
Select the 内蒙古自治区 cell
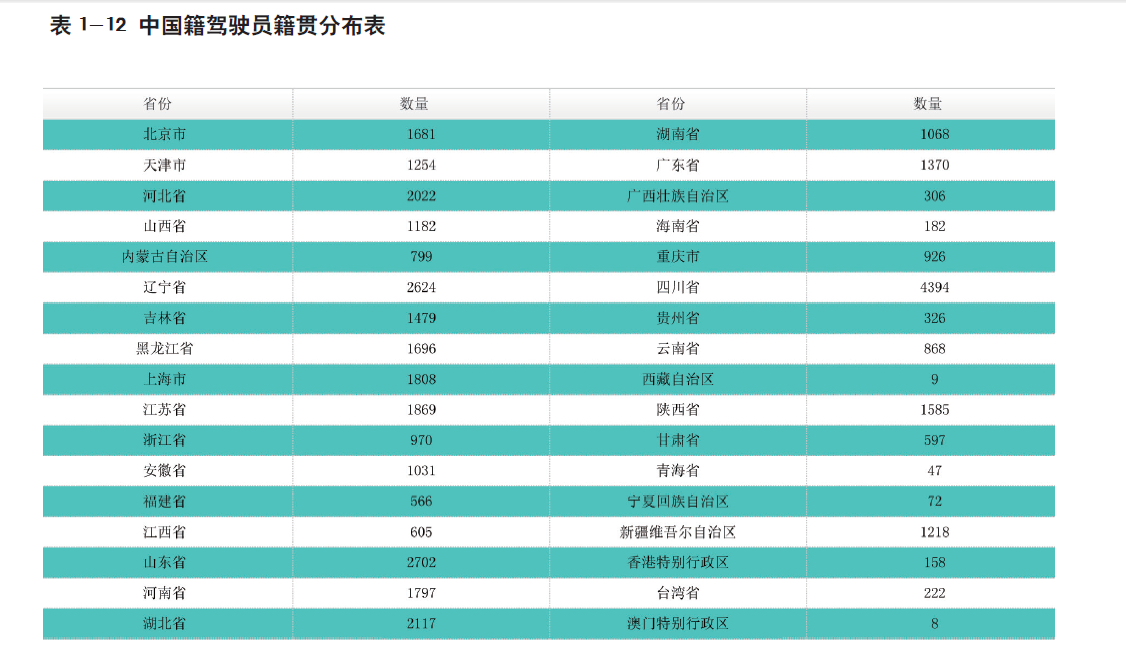click(165, 257)
